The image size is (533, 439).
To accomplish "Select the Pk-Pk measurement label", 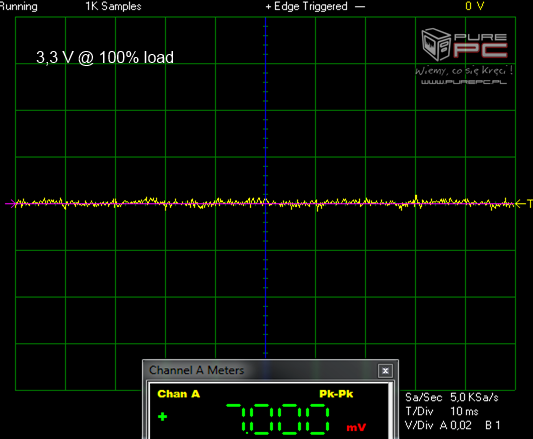I will pos(336,394).
